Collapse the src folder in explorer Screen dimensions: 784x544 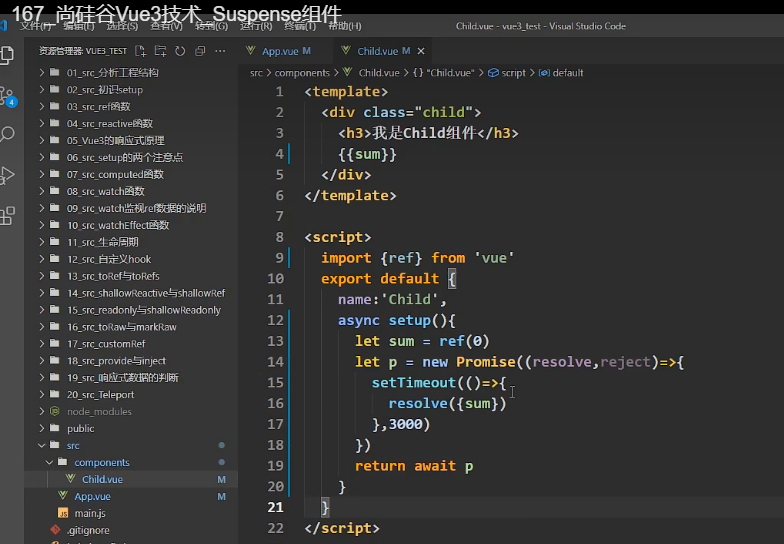(73, 446)
